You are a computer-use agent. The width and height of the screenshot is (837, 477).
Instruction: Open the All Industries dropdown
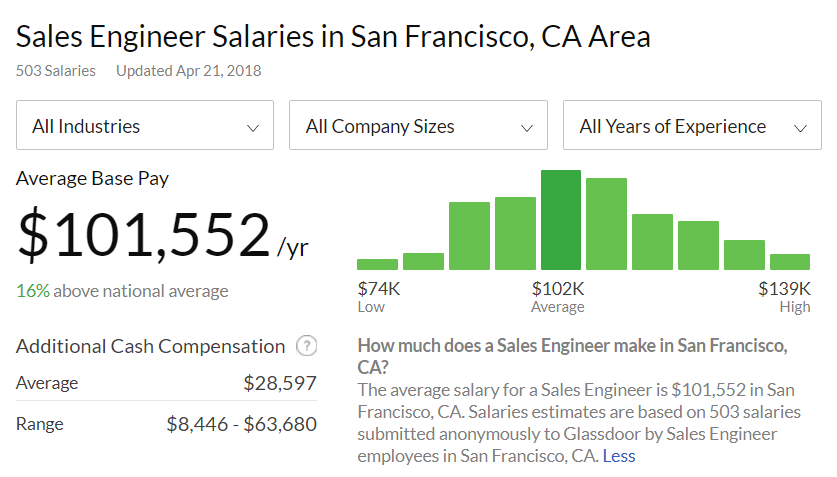[x=145, y=125]
